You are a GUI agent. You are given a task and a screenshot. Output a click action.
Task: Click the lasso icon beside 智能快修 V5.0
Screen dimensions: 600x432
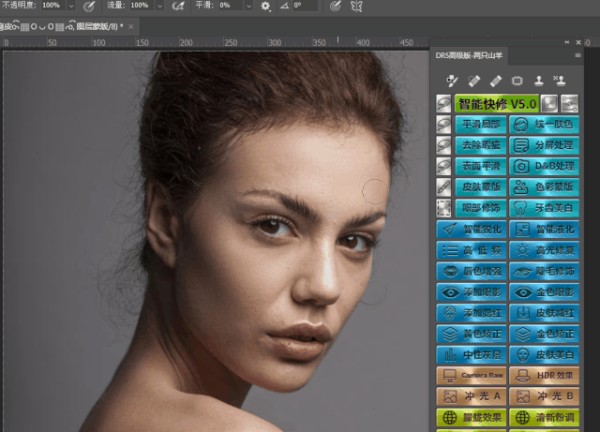pyautogui.click(x=444, y=104)
